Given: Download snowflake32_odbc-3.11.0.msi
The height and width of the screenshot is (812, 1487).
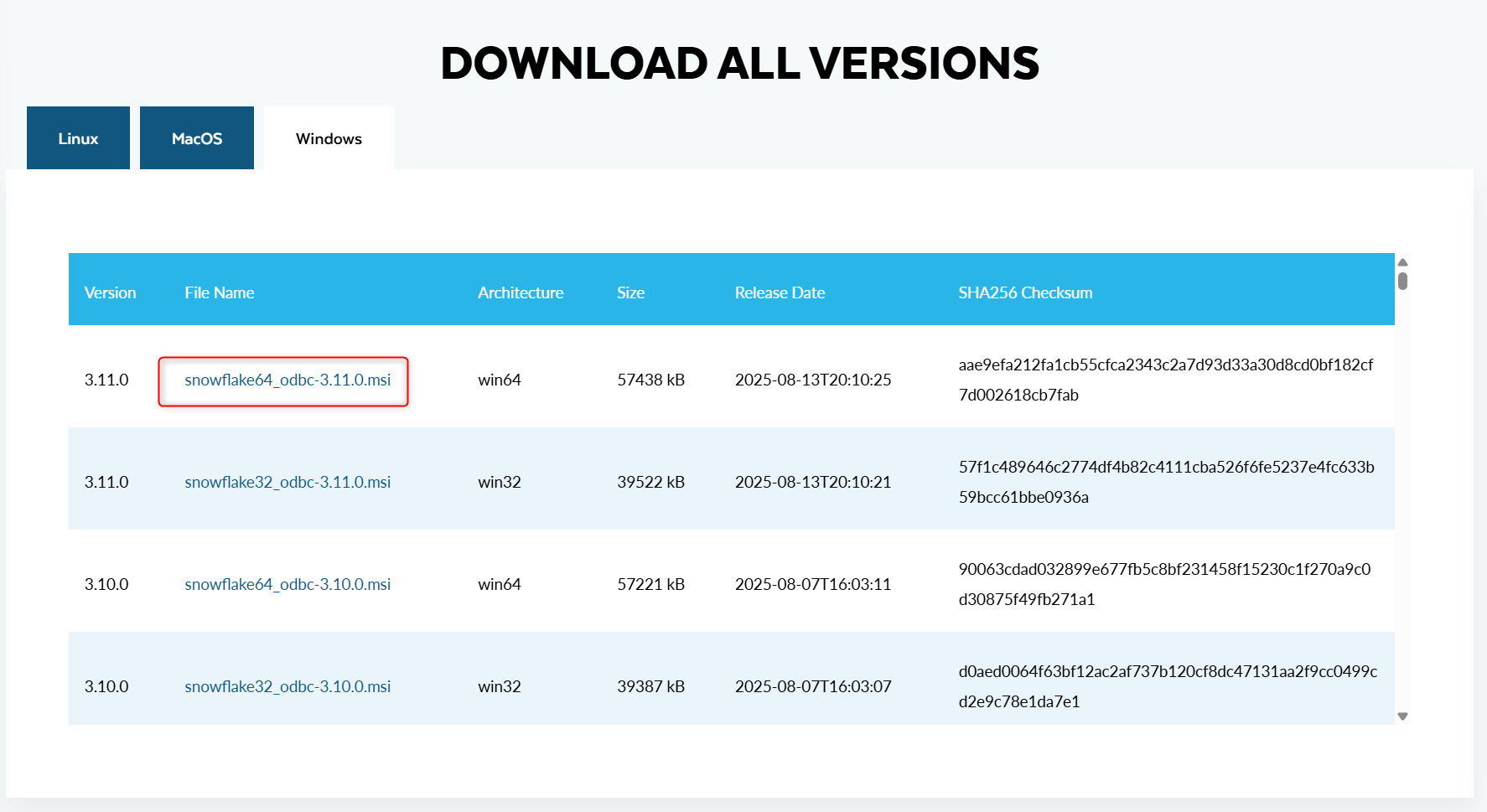Looking at the screenshot, I should pyautogui.click(x=288, y=483).
